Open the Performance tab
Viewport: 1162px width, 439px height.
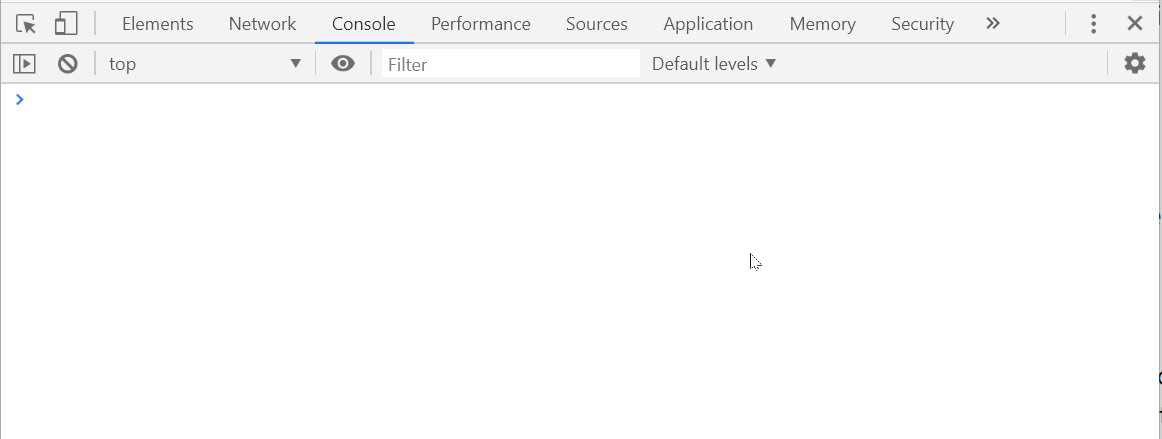coord(481,24)
